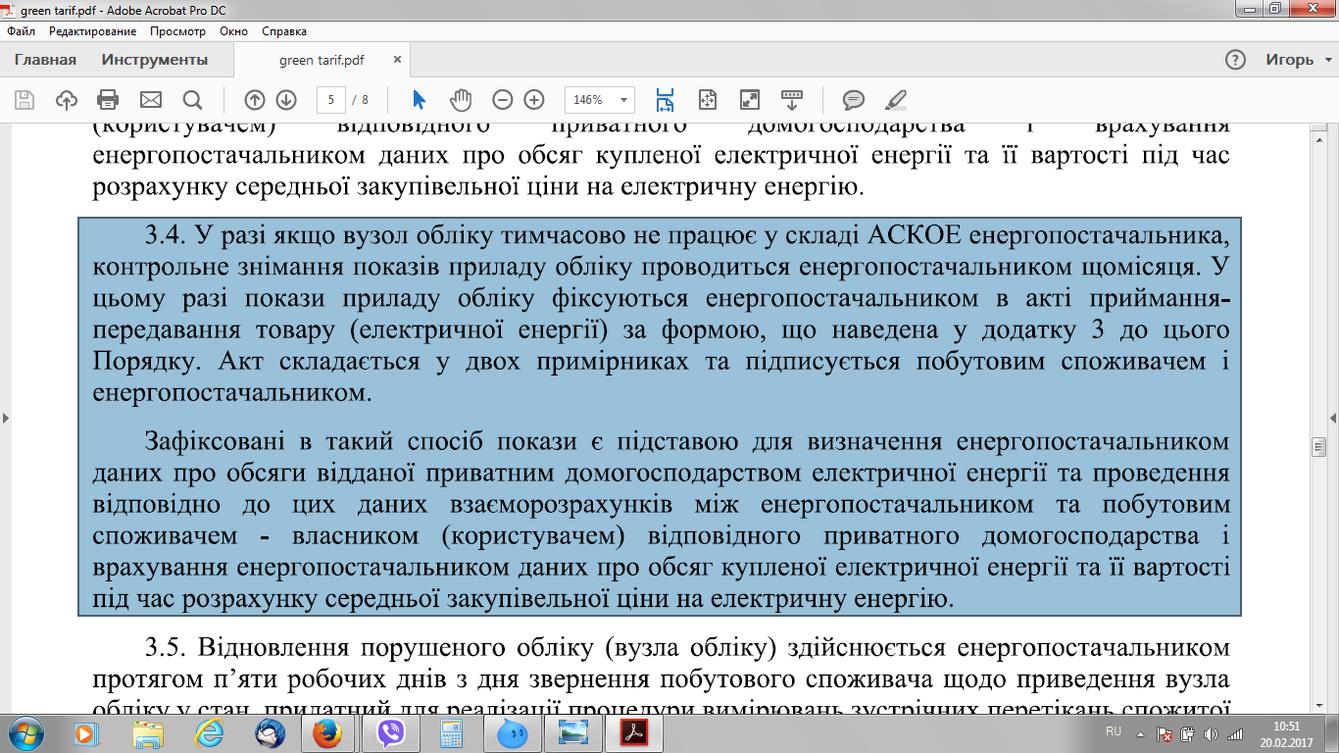The image size is (1339, 753).
Task: Click the vertical scrollbar thumb
Action: [1319, 447]
